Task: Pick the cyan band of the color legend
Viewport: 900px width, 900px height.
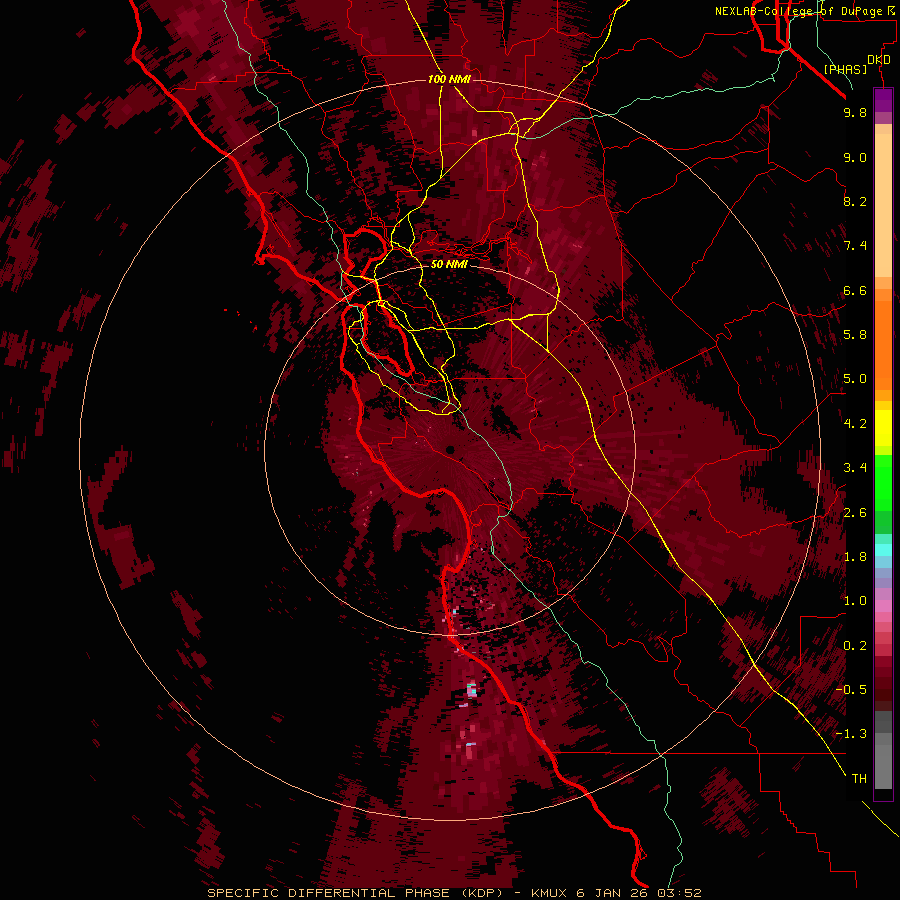Action: click(883, 549)
